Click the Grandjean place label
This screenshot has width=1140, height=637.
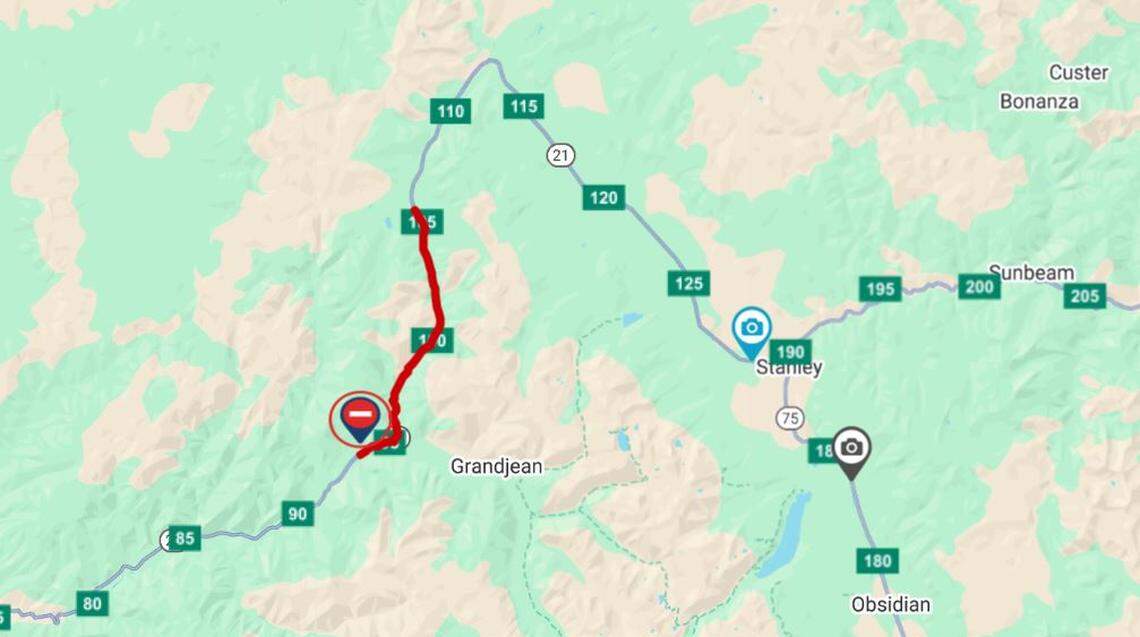497,466
